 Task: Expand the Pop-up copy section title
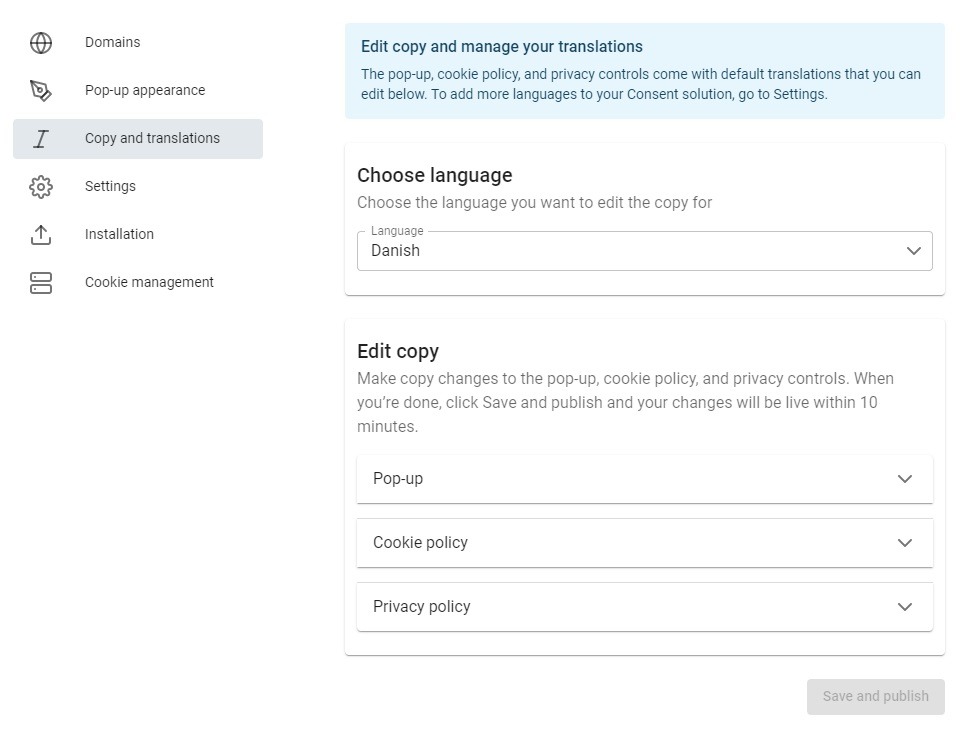[x=398, y=479]
